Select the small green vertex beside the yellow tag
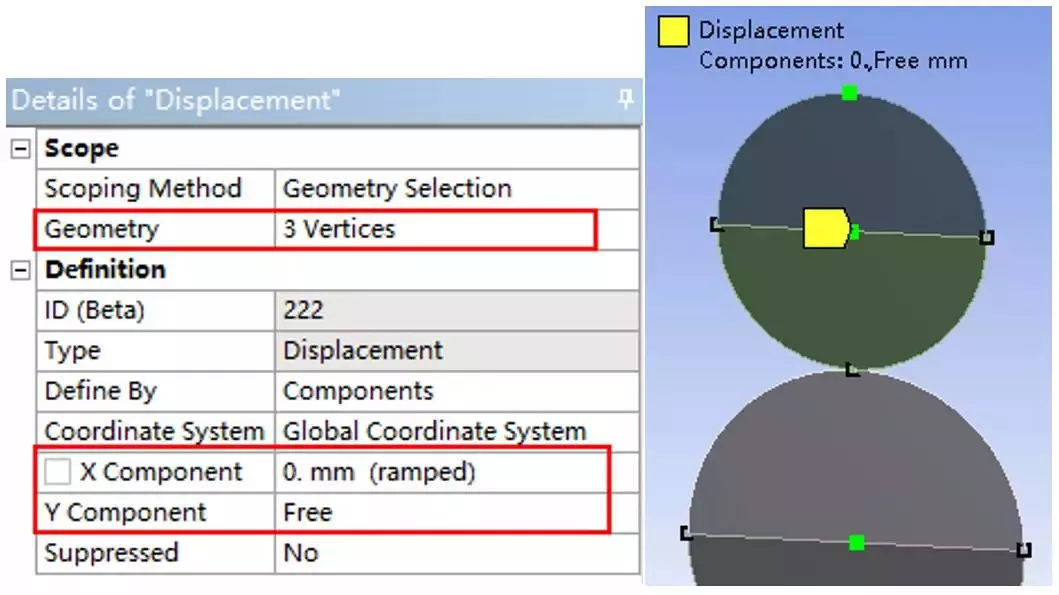 click(x=855, y=232)
